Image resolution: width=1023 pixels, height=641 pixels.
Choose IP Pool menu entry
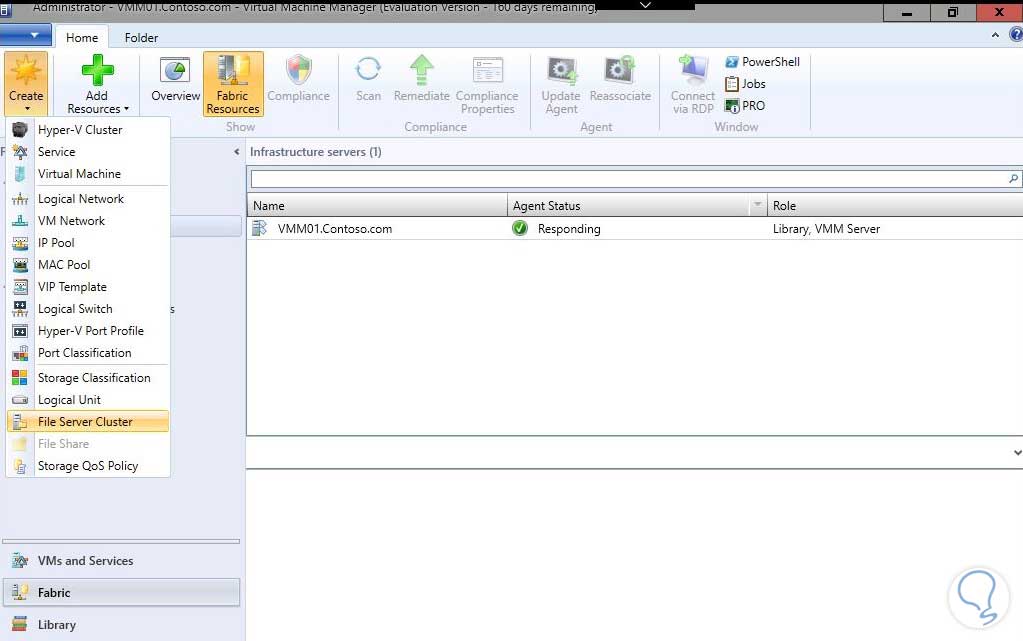(x=88, y=243)
